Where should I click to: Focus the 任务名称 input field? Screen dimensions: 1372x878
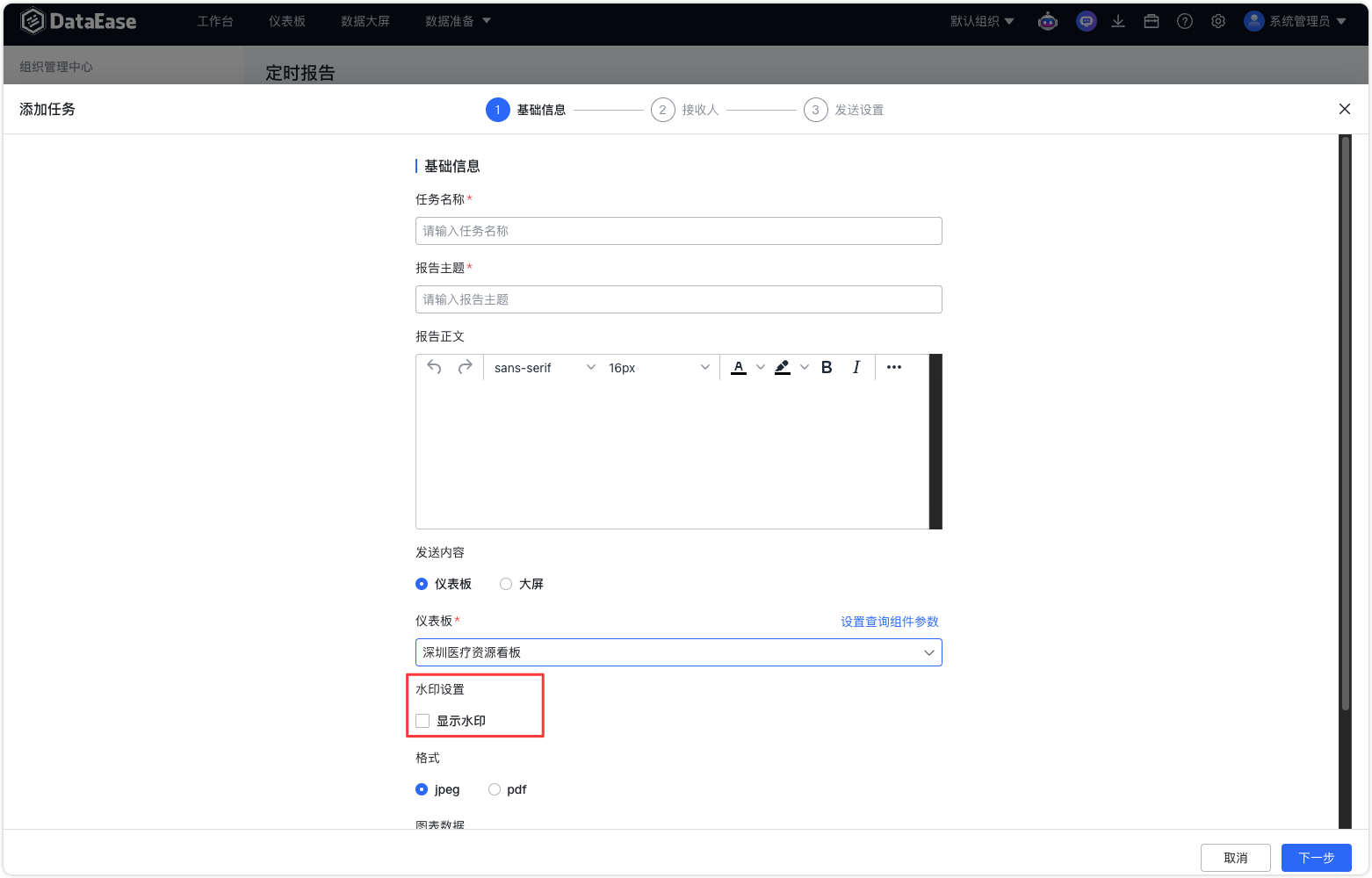[x=679, y=231]
